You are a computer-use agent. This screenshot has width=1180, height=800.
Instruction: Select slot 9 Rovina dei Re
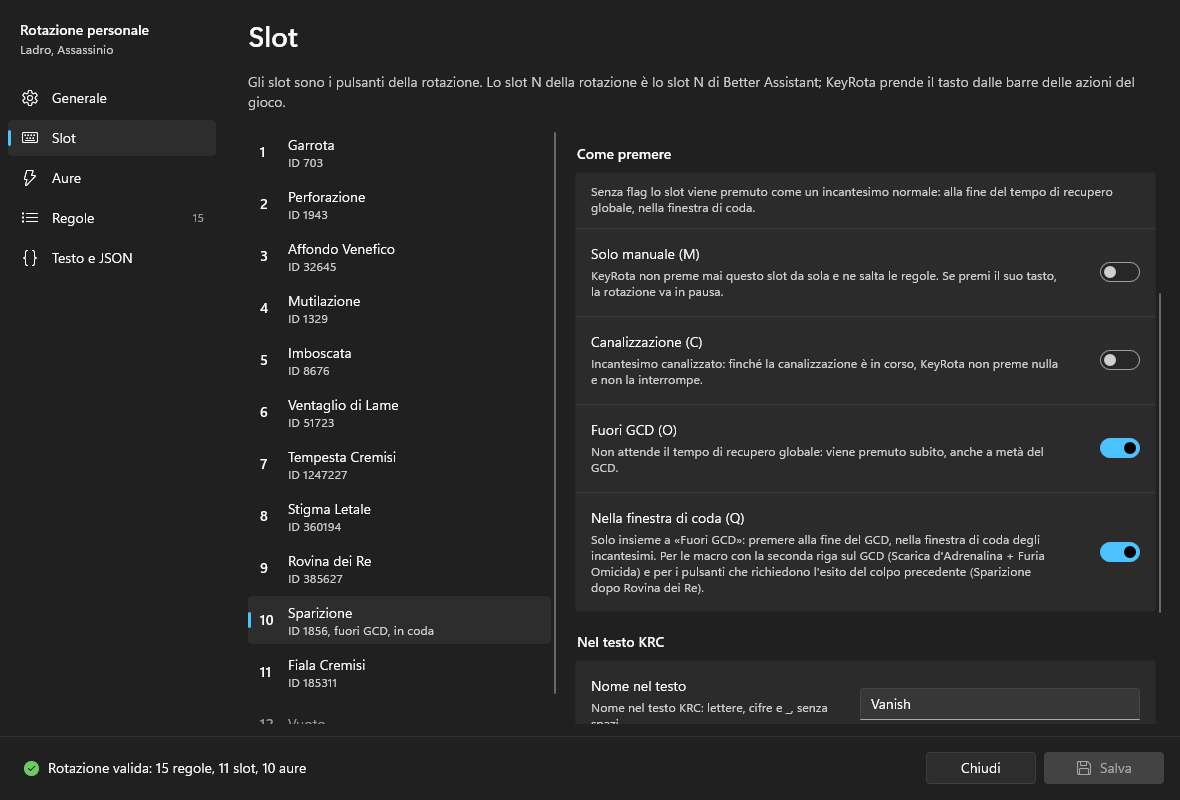tap(399, 568)
